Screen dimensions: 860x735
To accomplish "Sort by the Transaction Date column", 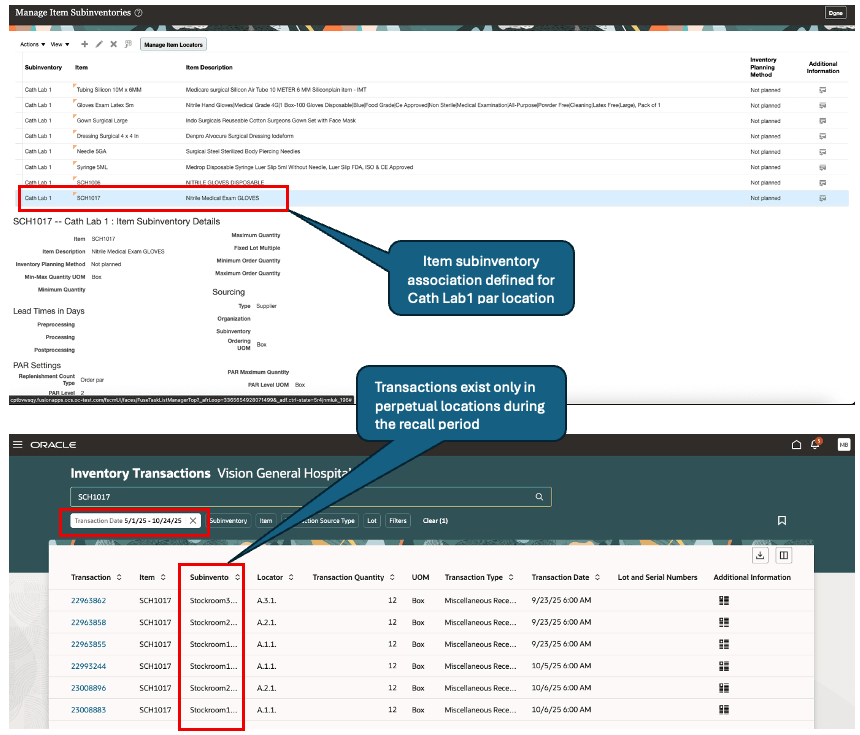I will pos(597,577).
